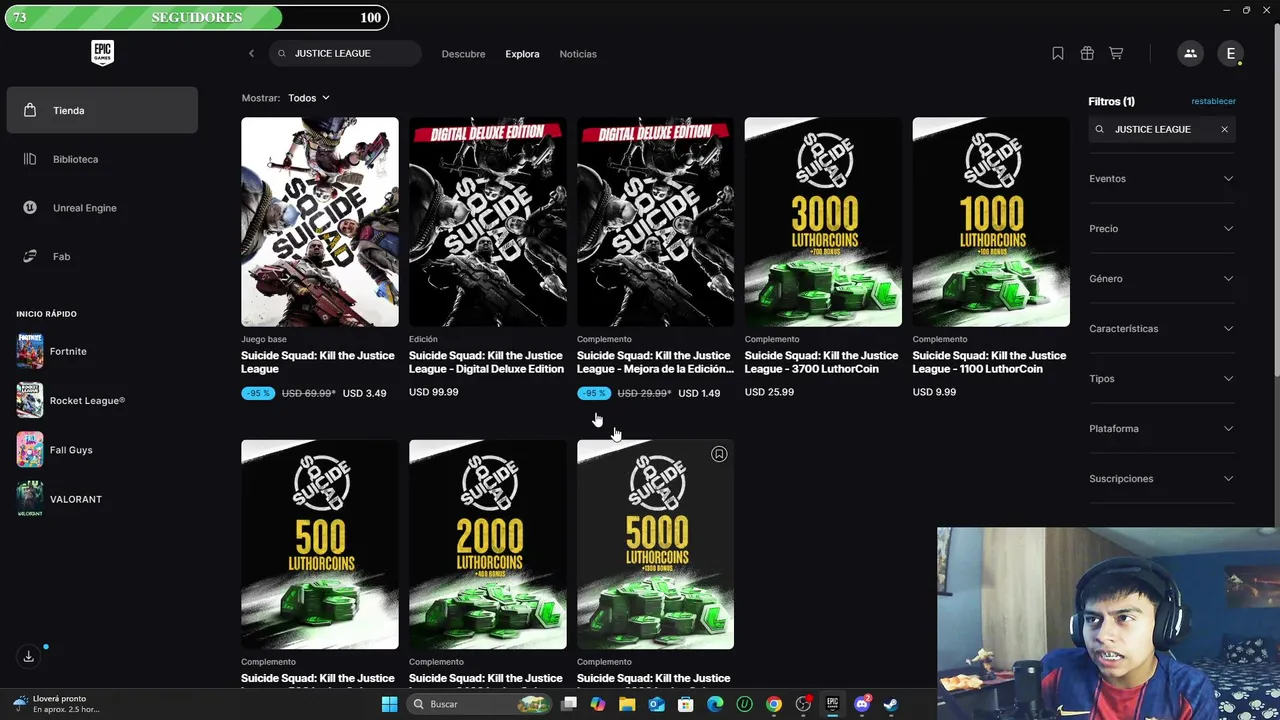The image size is (1280, 720).
Task: Open Digital Deluxe Edition title link
Action: click(486, 362)
